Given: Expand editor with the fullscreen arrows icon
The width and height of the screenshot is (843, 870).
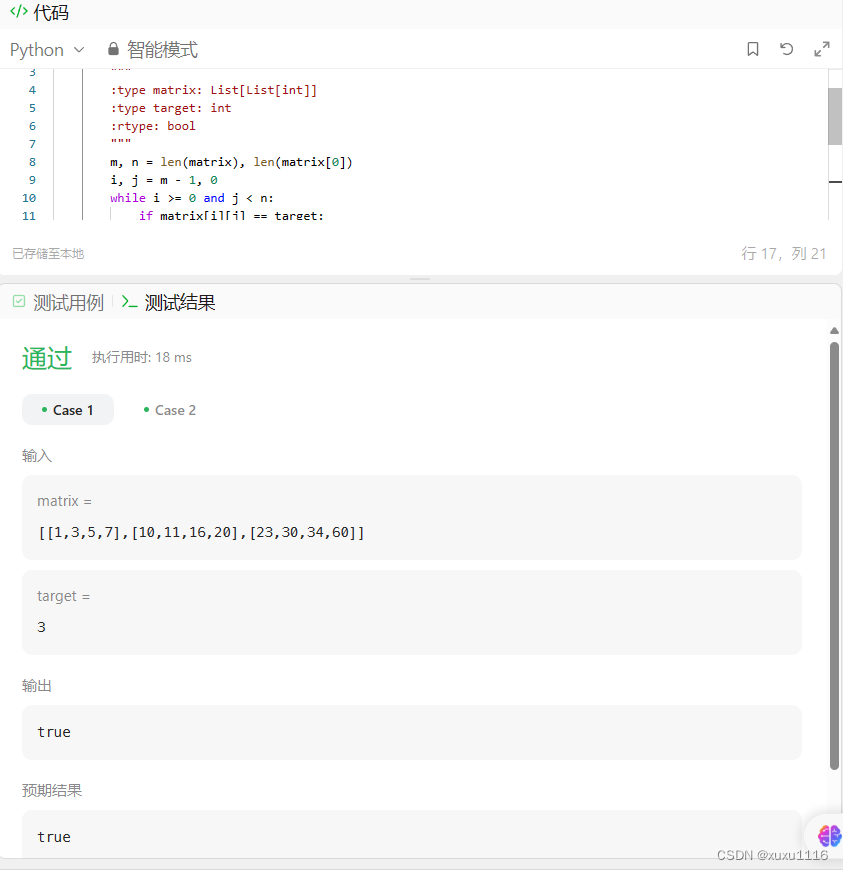Looking at the screenshot, I should point(822,49).
